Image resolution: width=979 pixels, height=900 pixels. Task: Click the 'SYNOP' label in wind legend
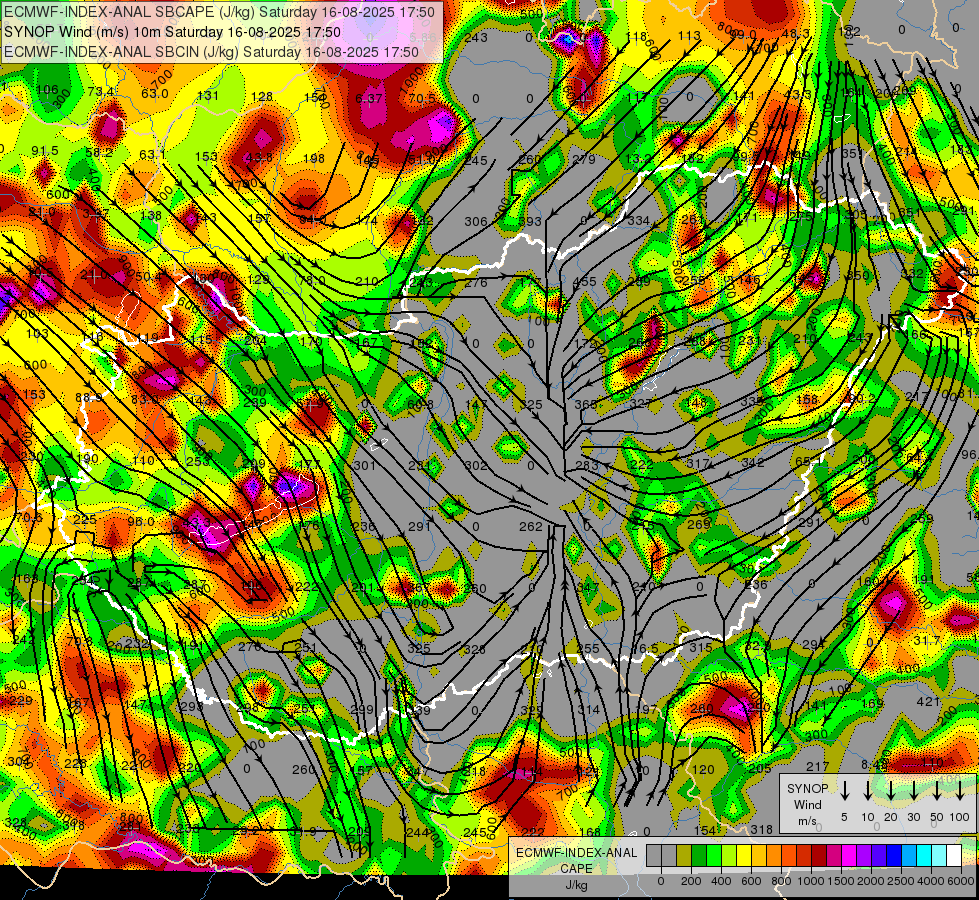tap(807, 788)
